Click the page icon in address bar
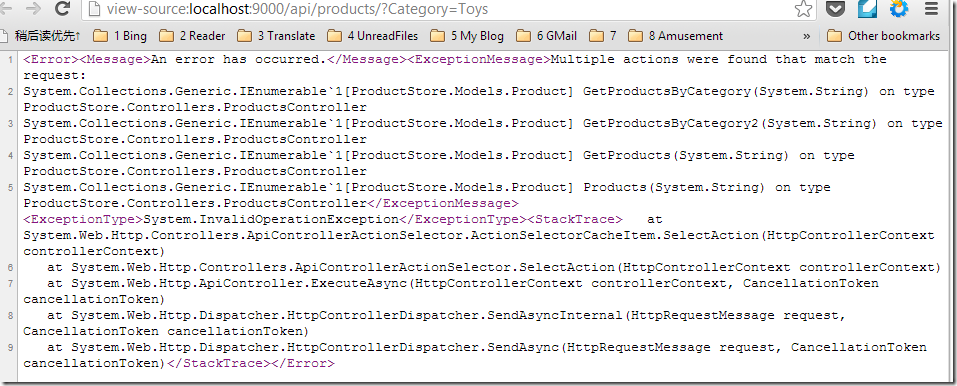Screen dimensions: 957x386 coord(93,9)
